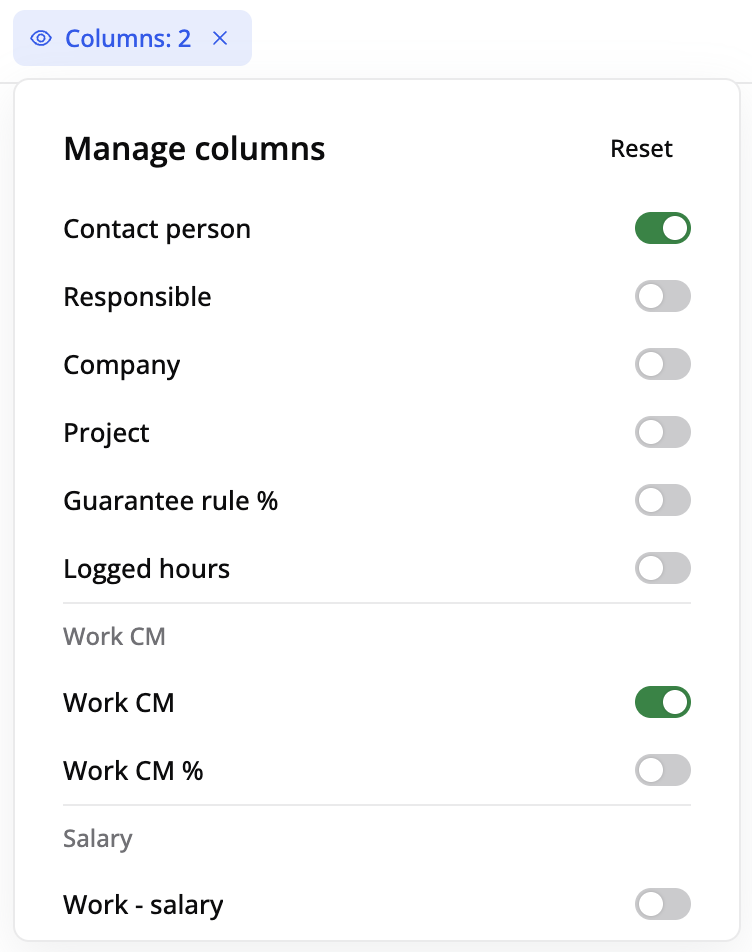
Task: Click the Salary section header
Action: pyautogui.click(x=98, y=838)
